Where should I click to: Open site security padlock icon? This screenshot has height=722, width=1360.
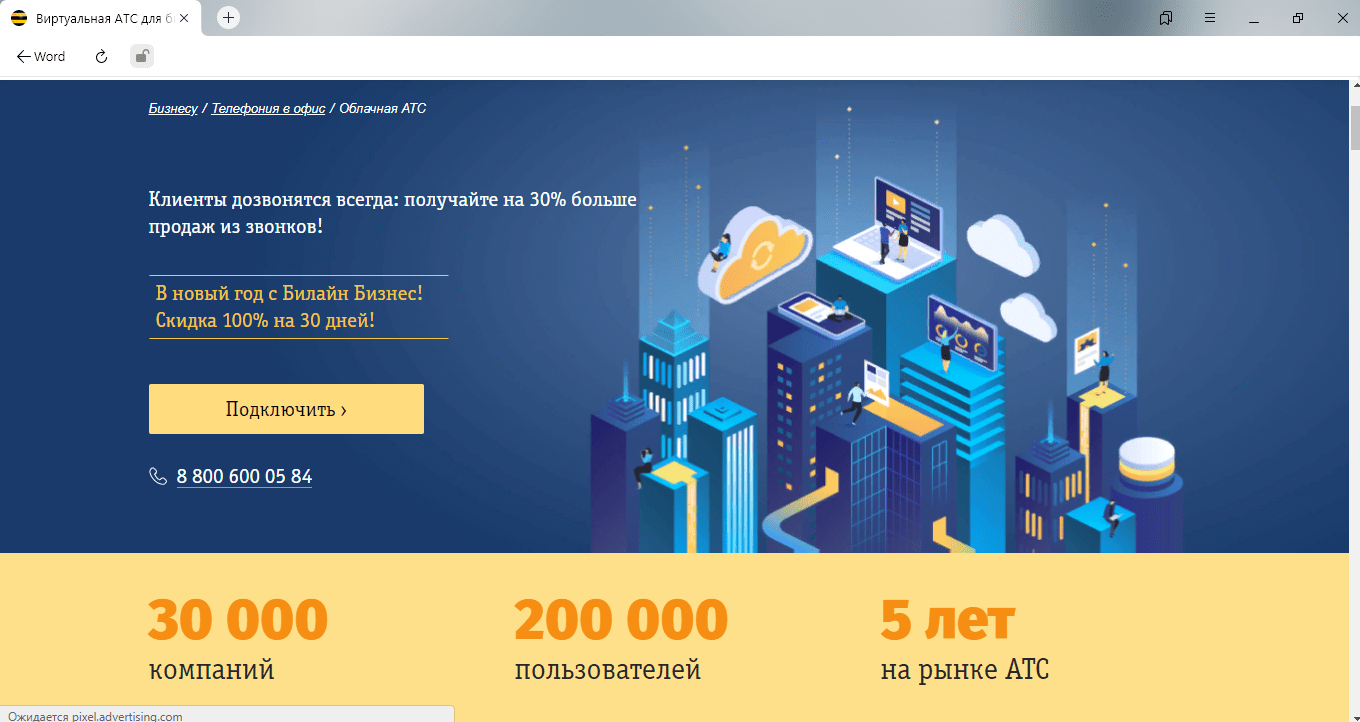(142, 57)
